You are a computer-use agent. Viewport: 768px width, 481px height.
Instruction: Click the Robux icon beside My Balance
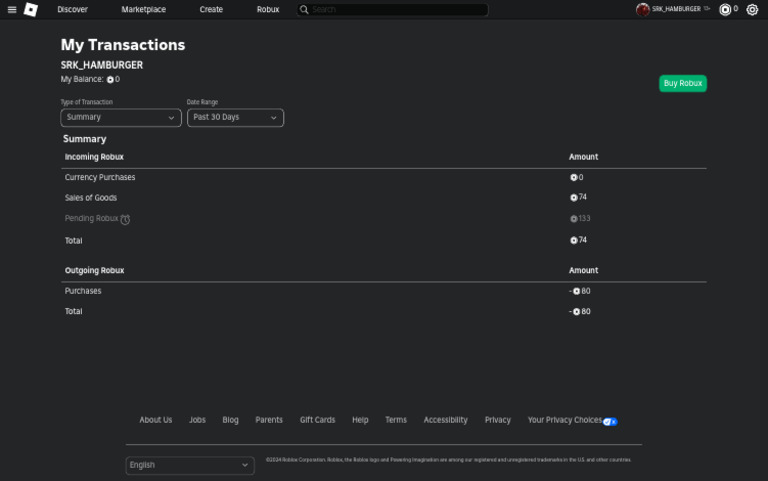click(x=110, y=79)
